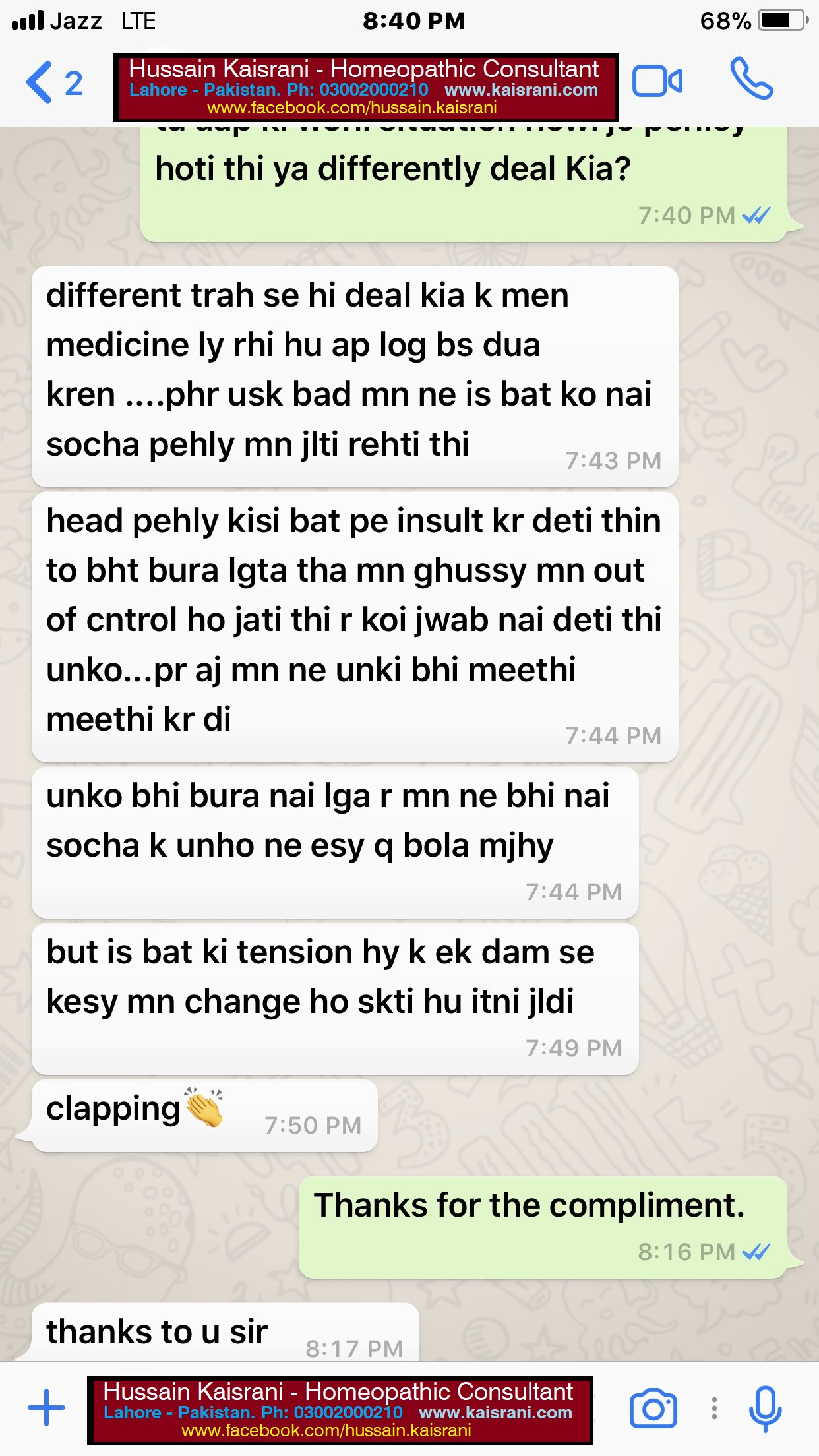Tap the unread count badge '2'
Viewport: 819px width, 1456px height.
pos(74,83)
